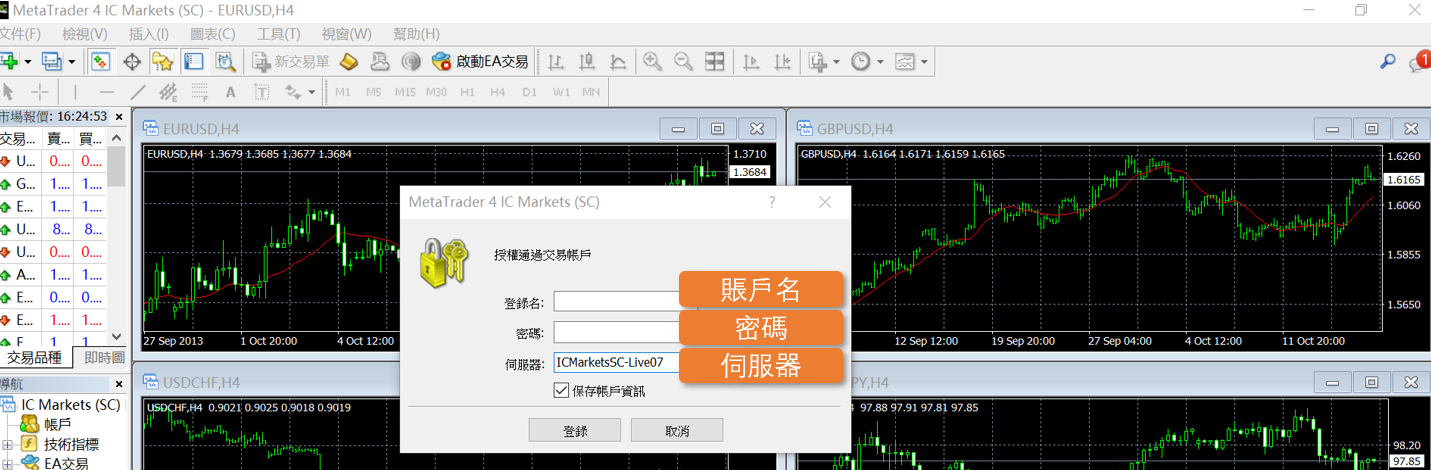This screenshot has height=470, width=1431.
Task: Click the zoom out magnifier icon
Action: [x=684, y=61]
